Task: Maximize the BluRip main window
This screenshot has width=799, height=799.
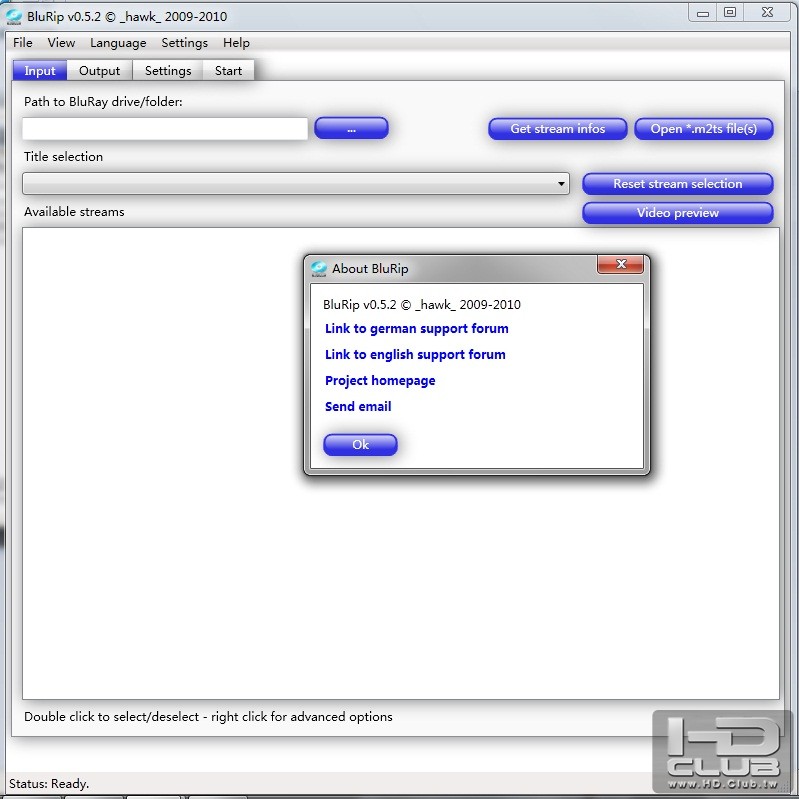Action: (x=730, y=13)
